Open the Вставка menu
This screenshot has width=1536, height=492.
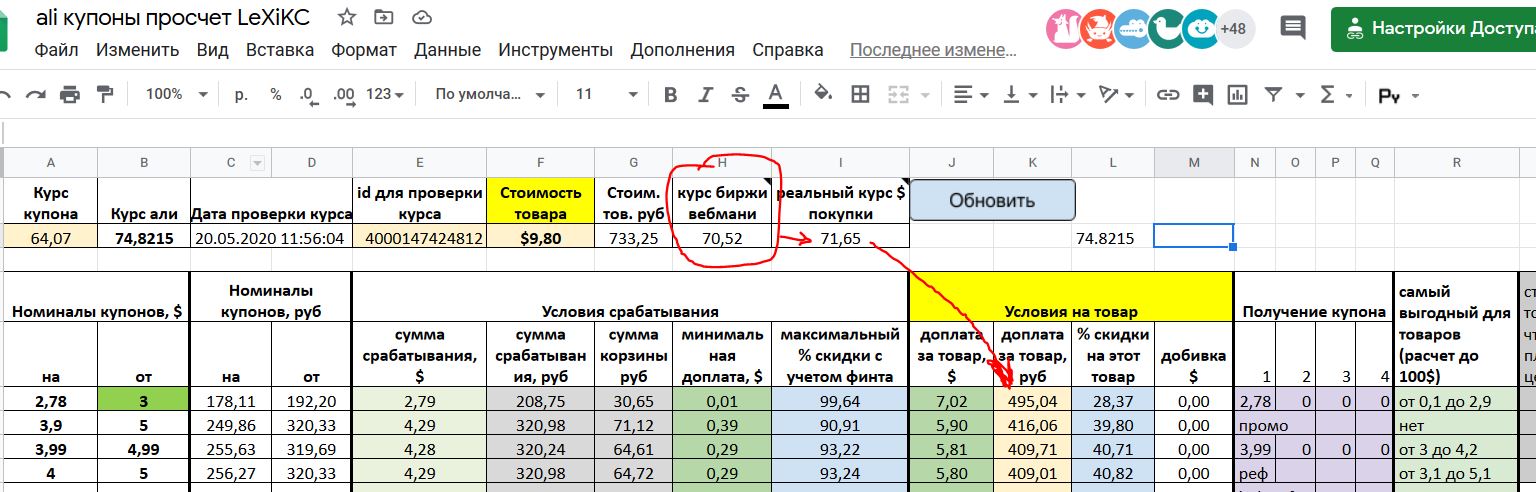(x=280, y=50)
